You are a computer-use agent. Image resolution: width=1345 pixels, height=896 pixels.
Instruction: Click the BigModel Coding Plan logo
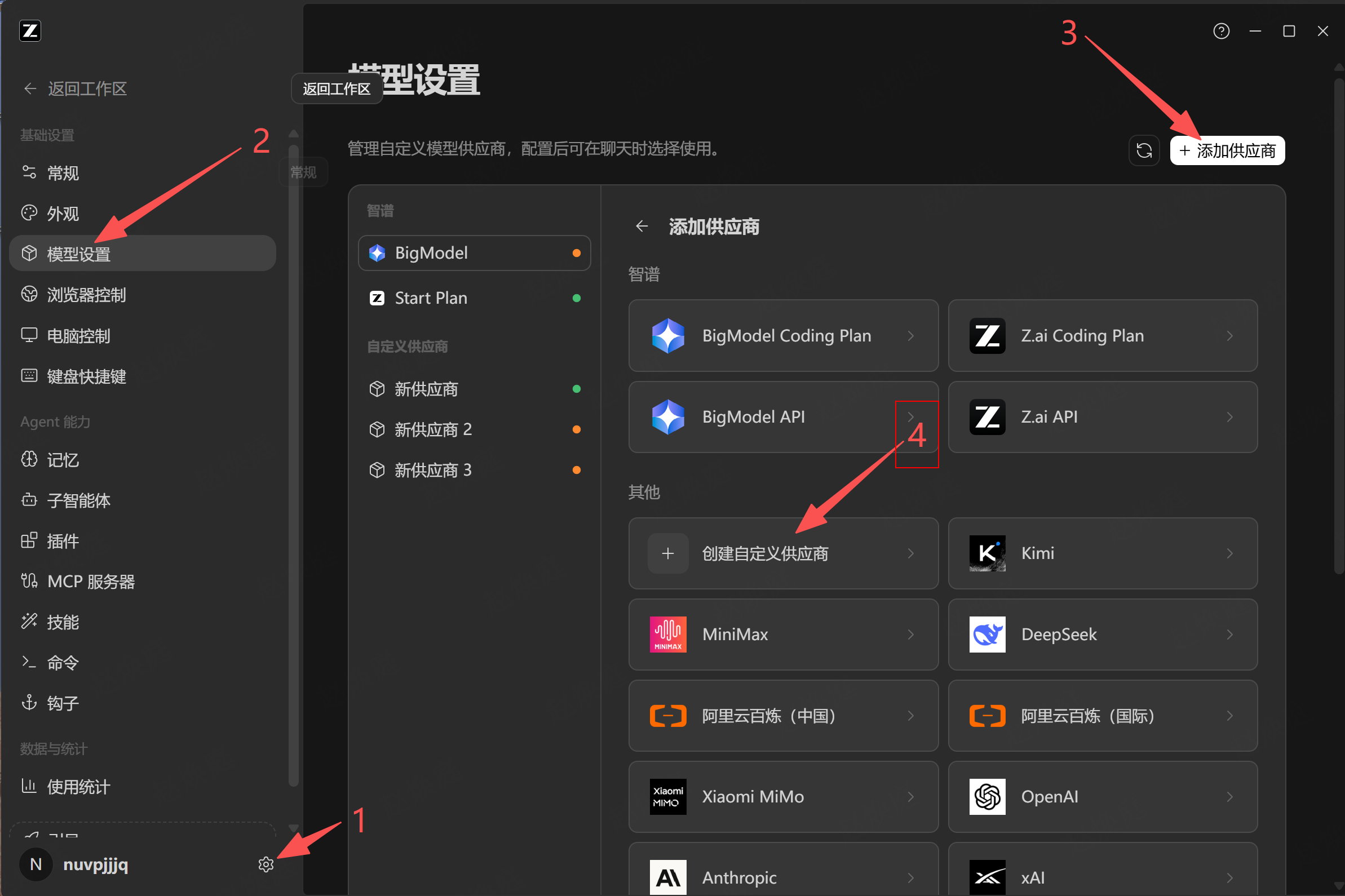click(667, 335)
